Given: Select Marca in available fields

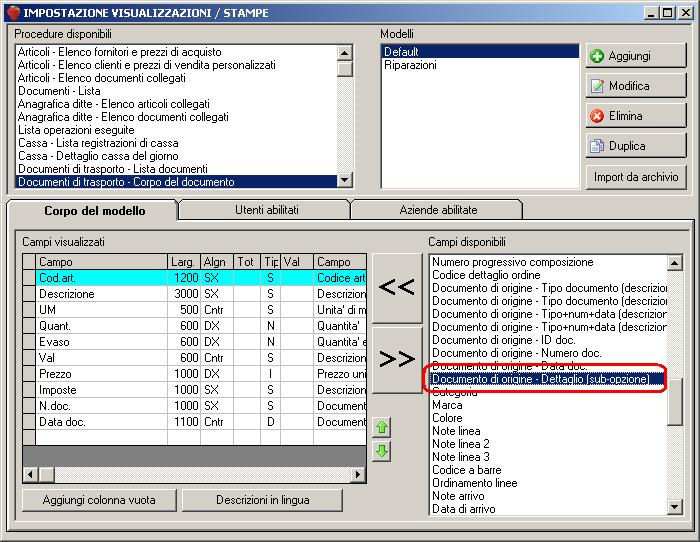Looking at the screenshot, I should pos(548,405).
